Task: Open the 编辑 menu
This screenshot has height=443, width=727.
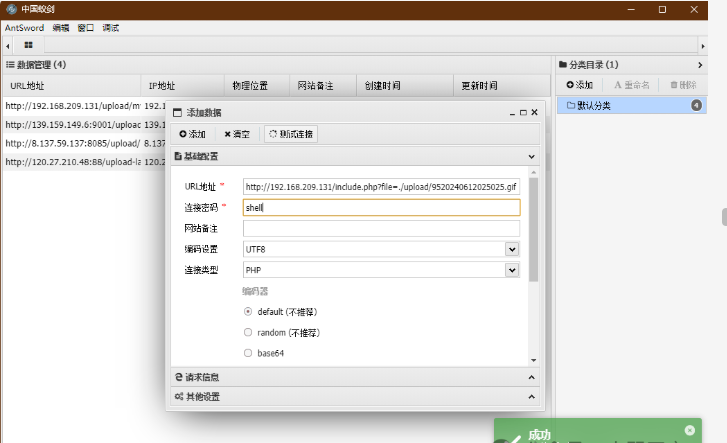Action: click(61, 28)
